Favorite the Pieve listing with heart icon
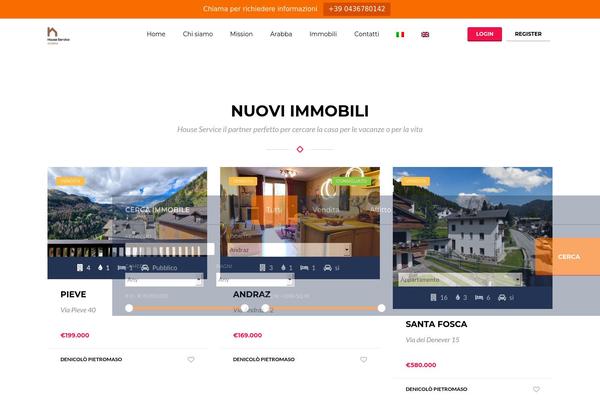This screenshot has height=400, width=600. click(x=191, y=359)
